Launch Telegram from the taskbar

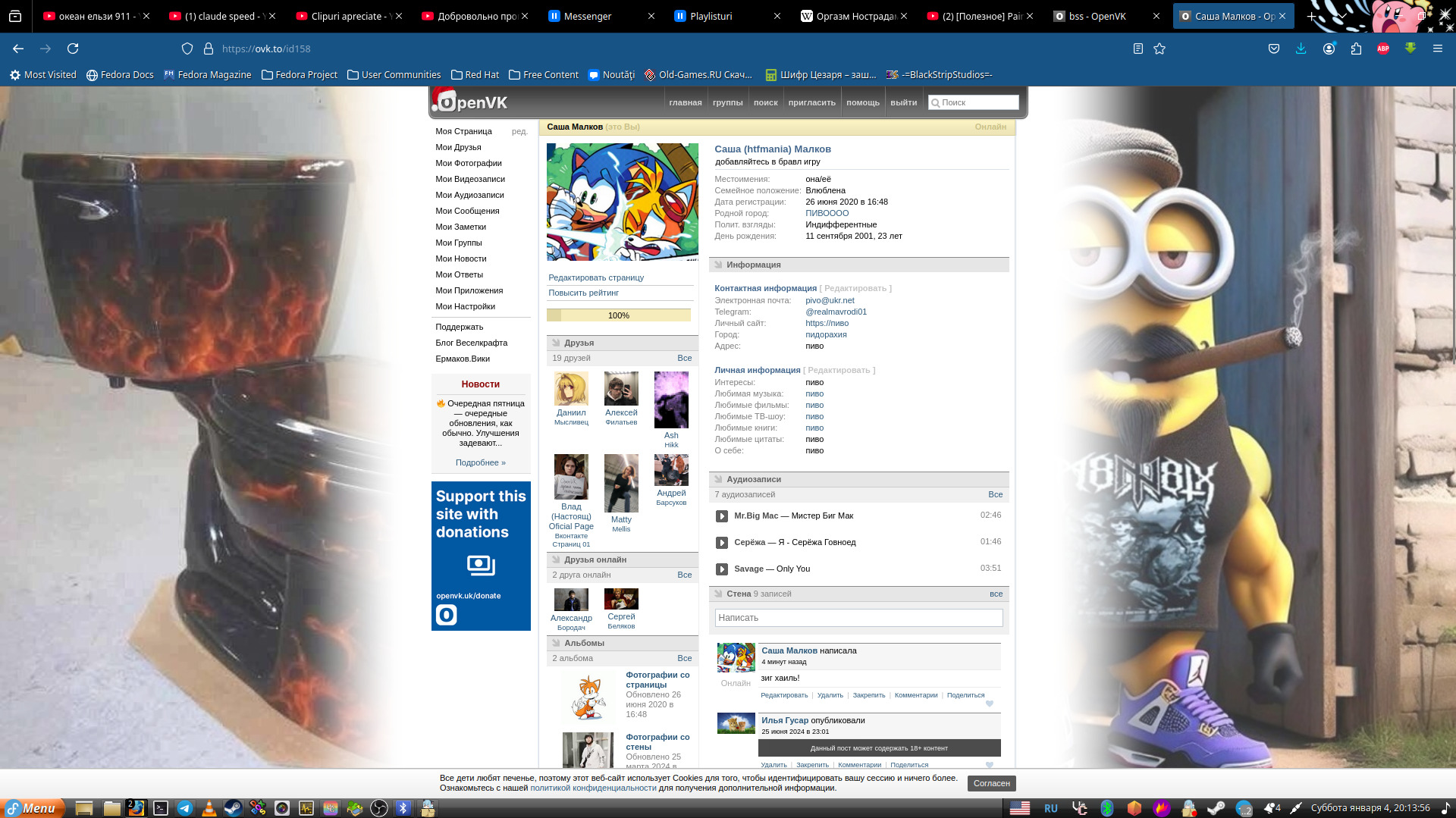point(184,808)
